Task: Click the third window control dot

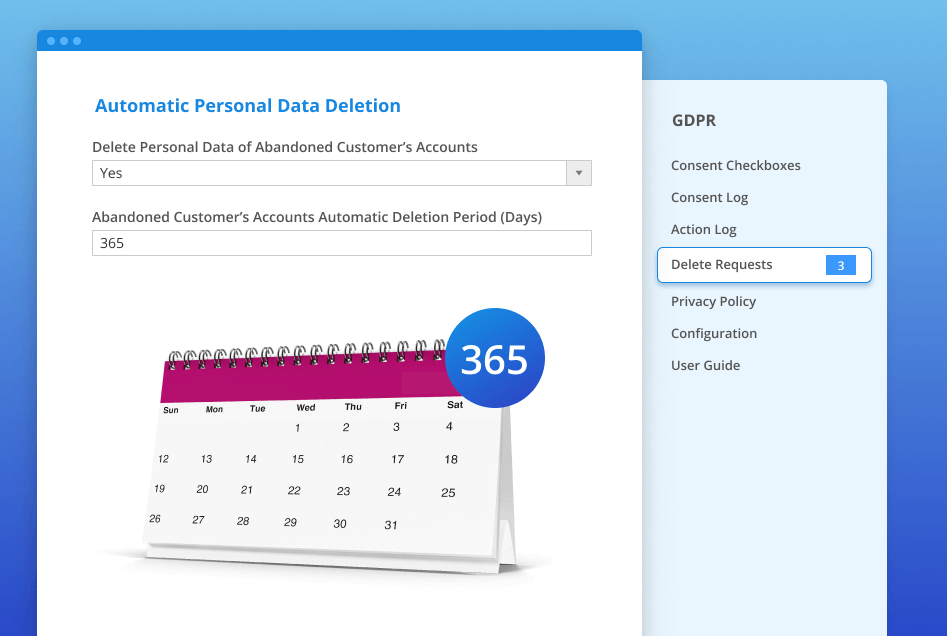Action: coord(77,41)
